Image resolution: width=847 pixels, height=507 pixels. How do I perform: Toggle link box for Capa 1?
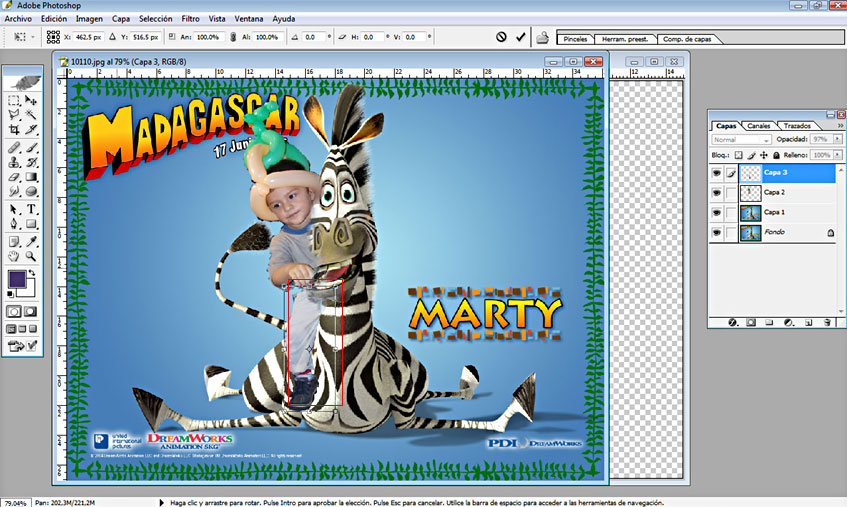(731, 212)
